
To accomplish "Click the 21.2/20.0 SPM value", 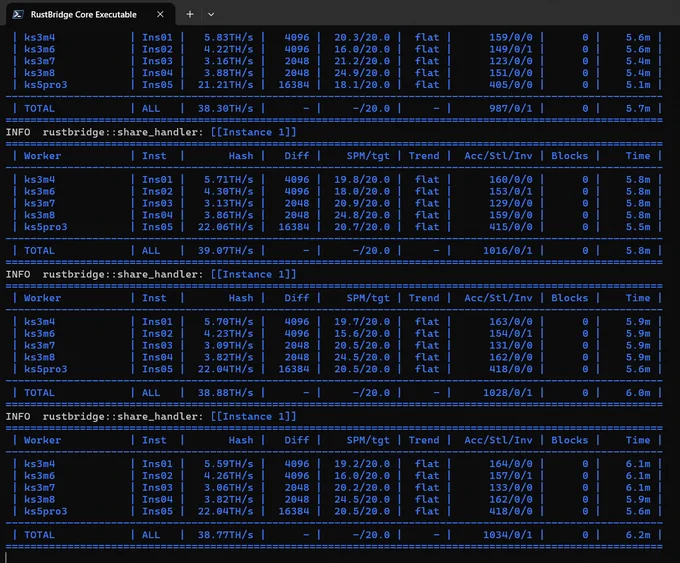I will pos(362,61).
